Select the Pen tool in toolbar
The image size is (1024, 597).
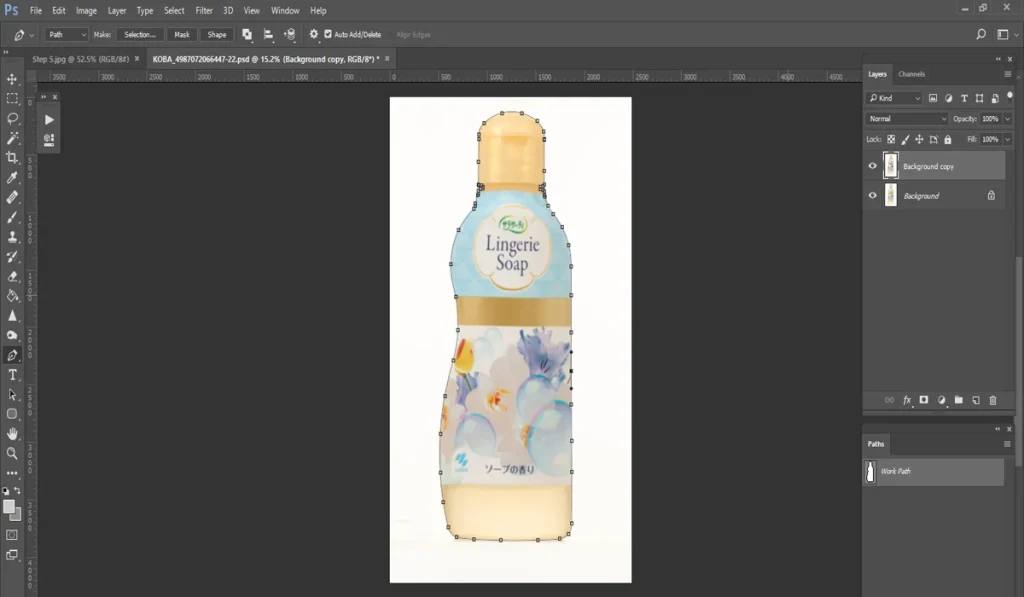point(12,355)
